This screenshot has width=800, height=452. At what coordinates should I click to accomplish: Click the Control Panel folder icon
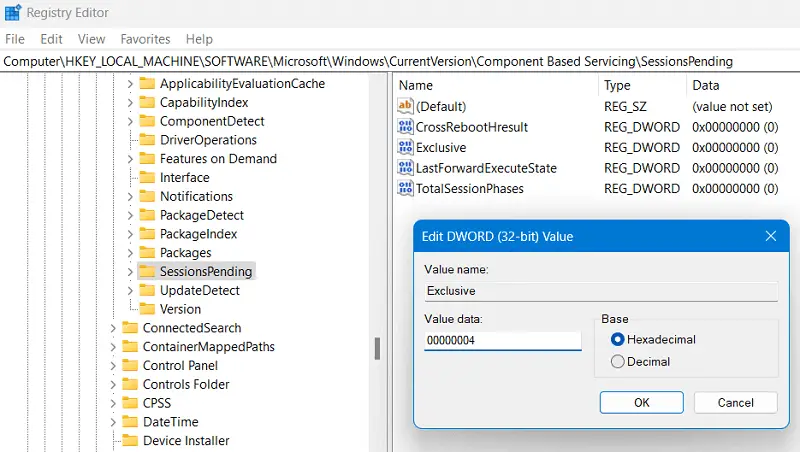point(130,366)
